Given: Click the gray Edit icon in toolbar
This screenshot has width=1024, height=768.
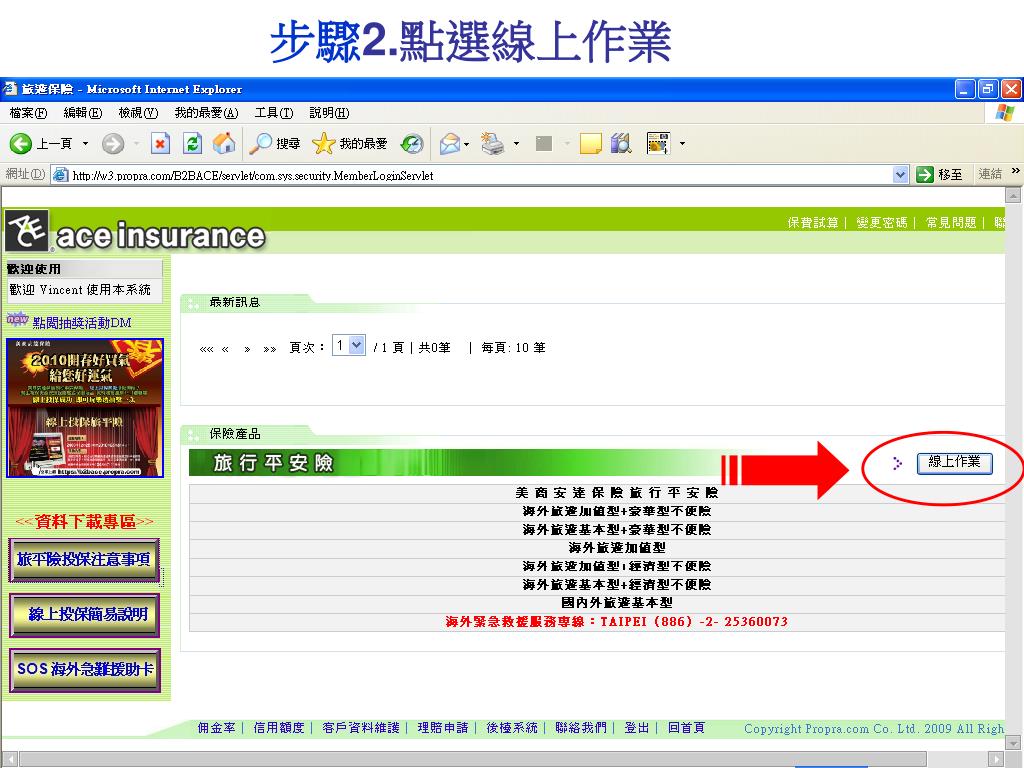Looking at the screenshot, I should 544,144.
